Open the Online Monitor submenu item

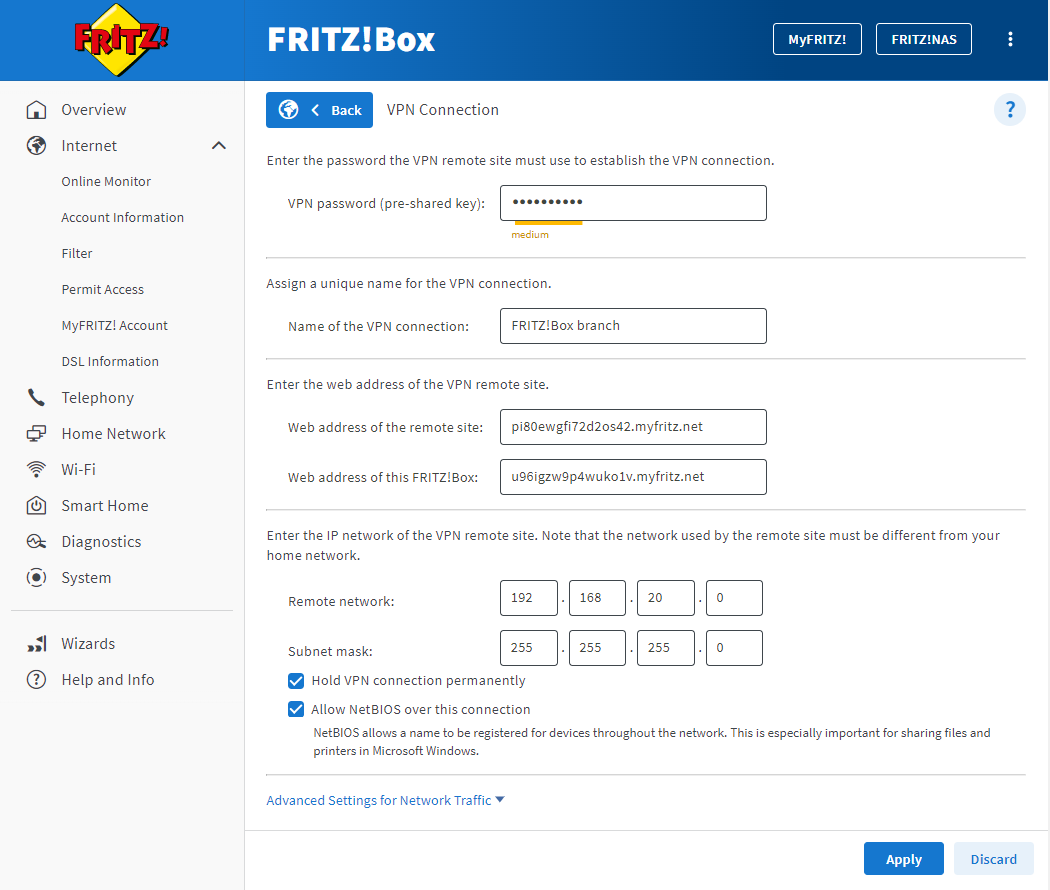pos(106,181)
